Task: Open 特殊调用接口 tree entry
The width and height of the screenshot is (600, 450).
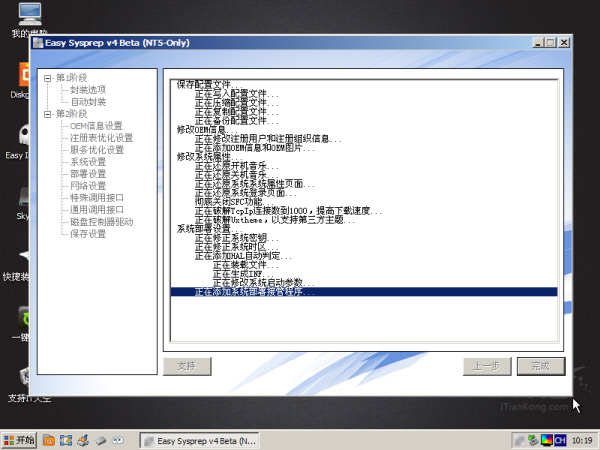Action: [97, 198]
